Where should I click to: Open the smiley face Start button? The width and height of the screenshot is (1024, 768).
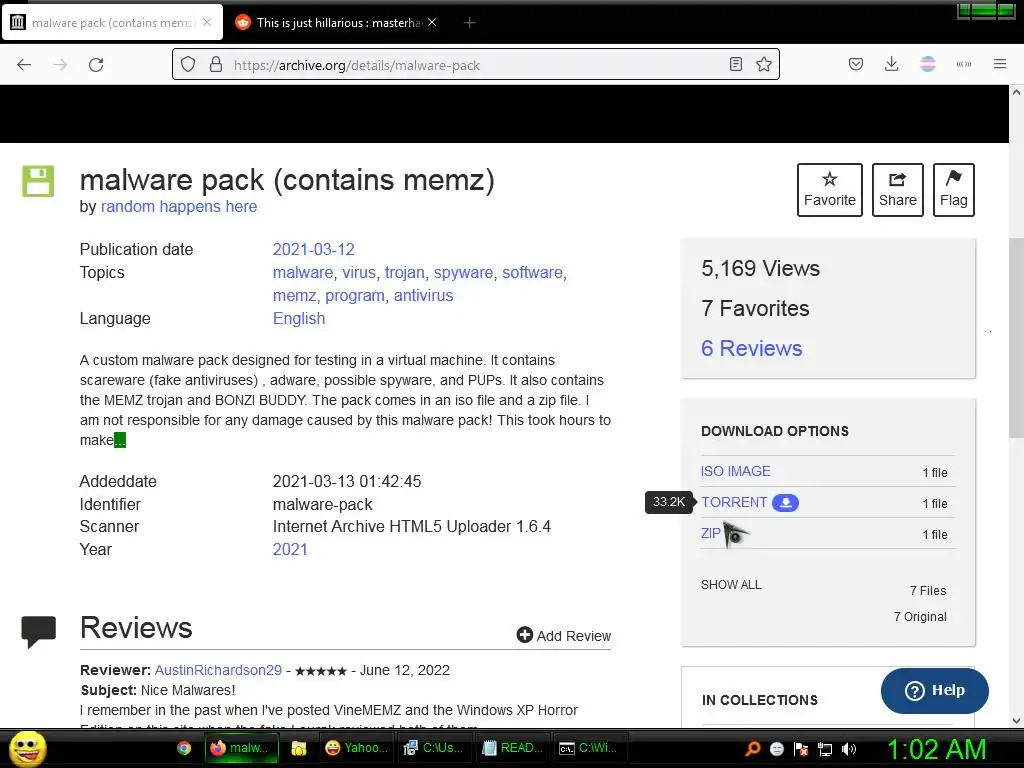click(x=28, y=748)
